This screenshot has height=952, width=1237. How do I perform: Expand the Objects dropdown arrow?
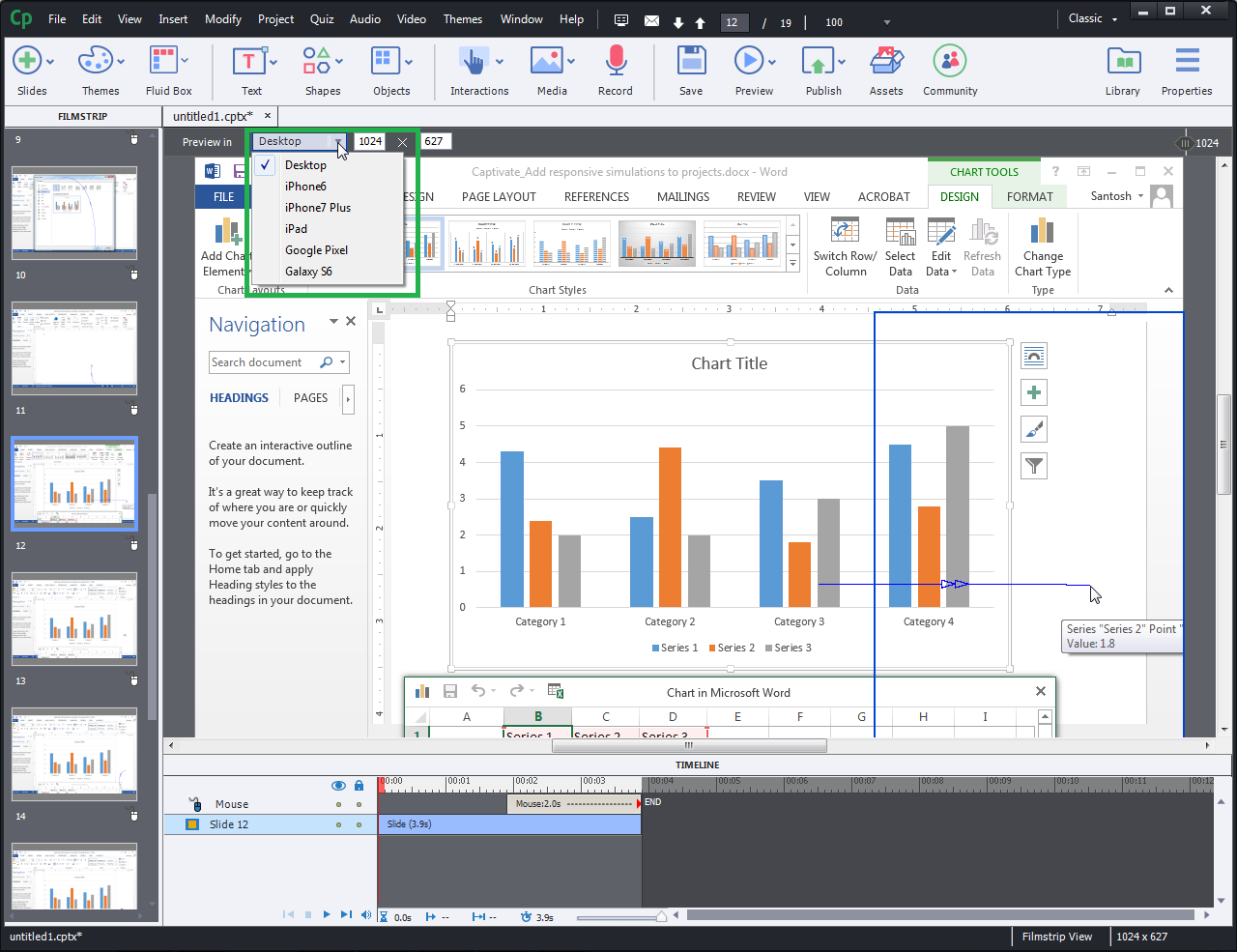(409, 62)
